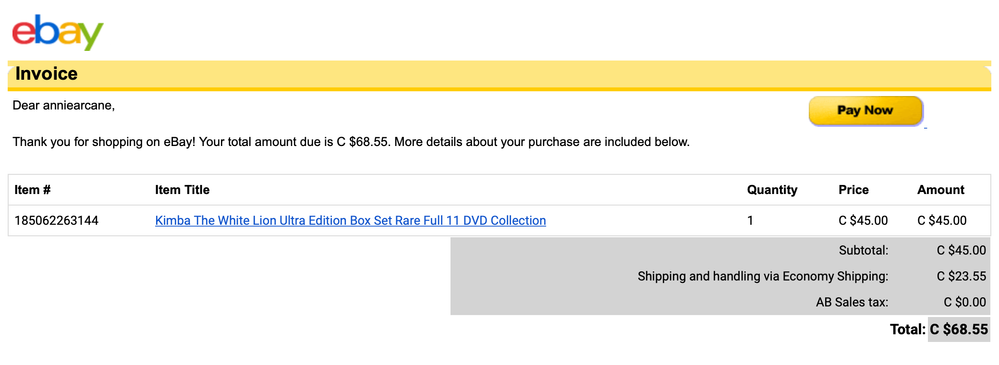Click the Subtotal label

pyautogui.click(x=863, y=250)
